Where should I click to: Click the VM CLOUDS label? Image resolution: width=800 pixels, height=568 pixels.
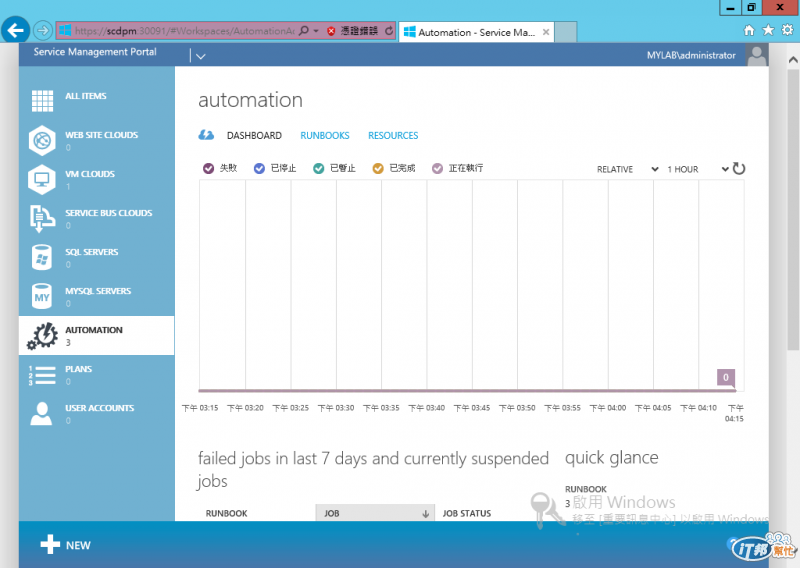pyautogui.click(x=90, y=174)
